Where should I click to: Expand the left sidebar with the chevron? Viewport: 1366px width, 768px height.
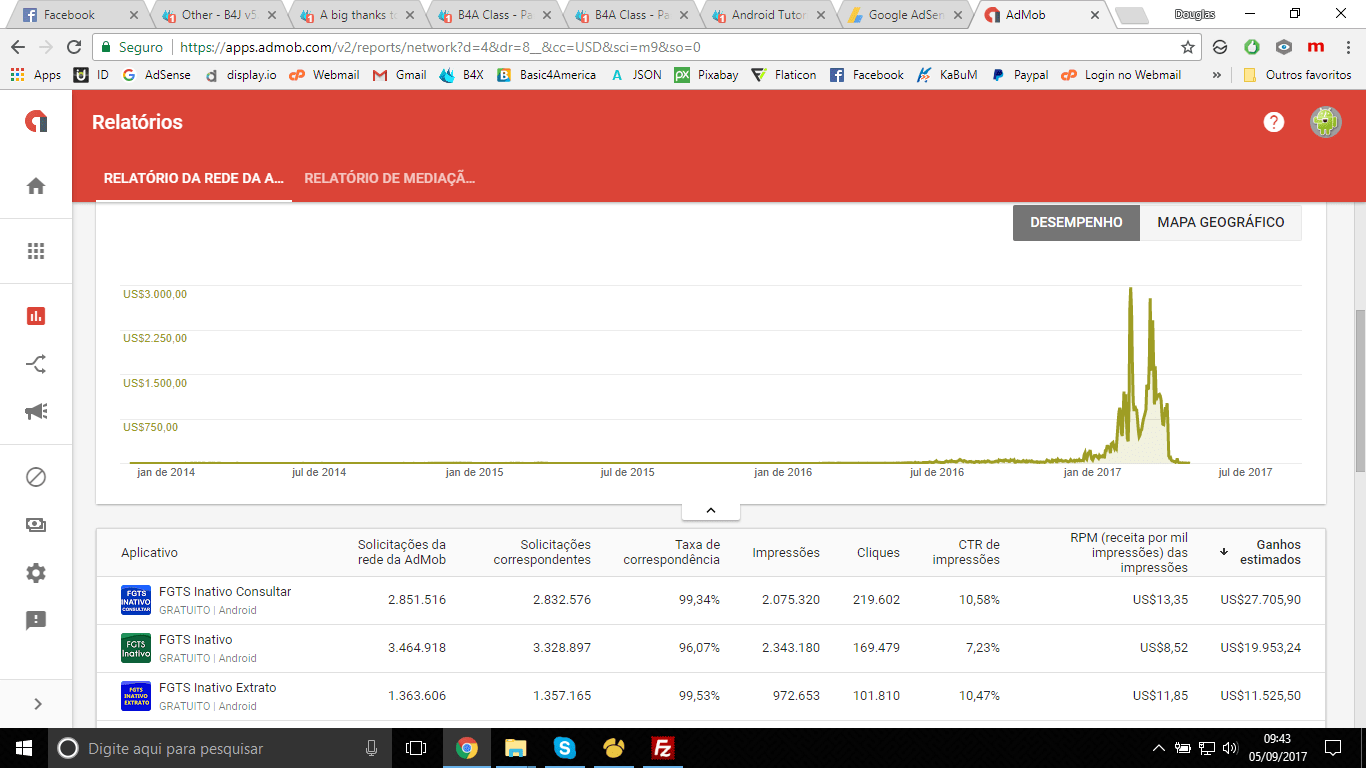(37, 704)
